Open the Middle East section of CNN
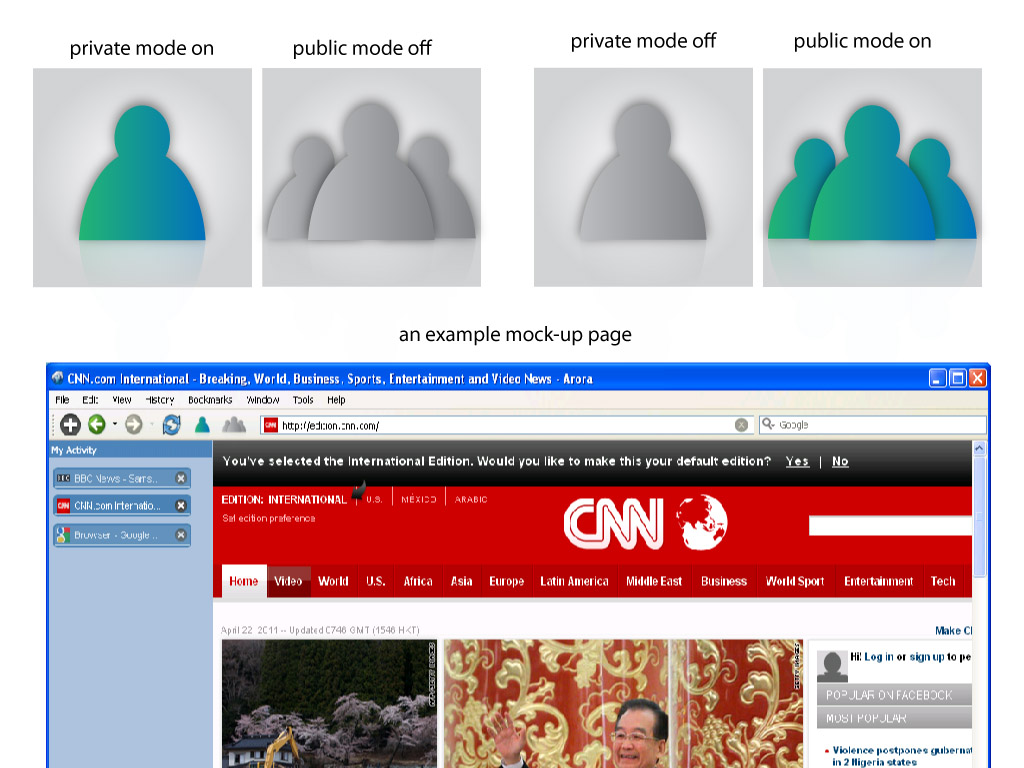The width and height of the screenshot is (1024, 768). (x=654, y=581)
